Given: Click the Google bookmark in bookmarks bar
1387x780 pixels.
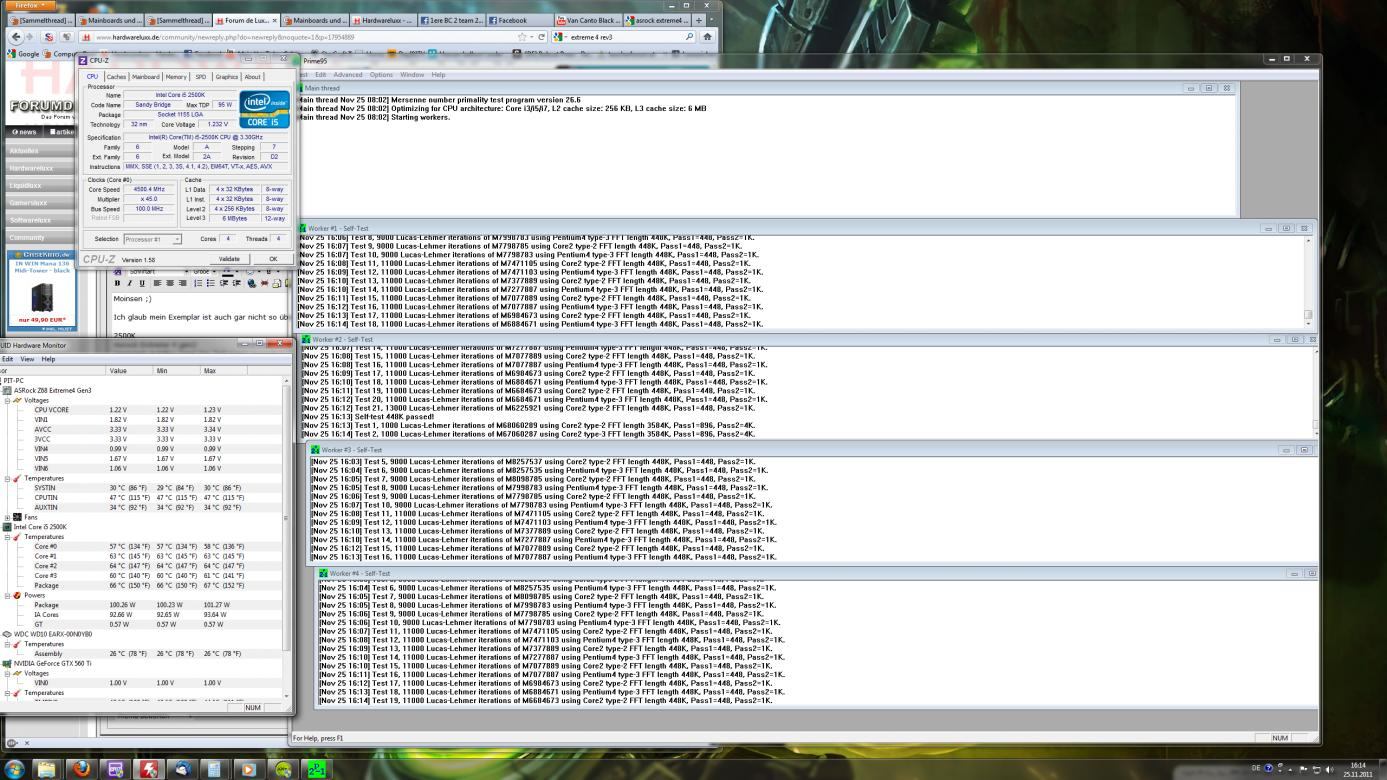Looking at the screenshot, I should point(24,54).
